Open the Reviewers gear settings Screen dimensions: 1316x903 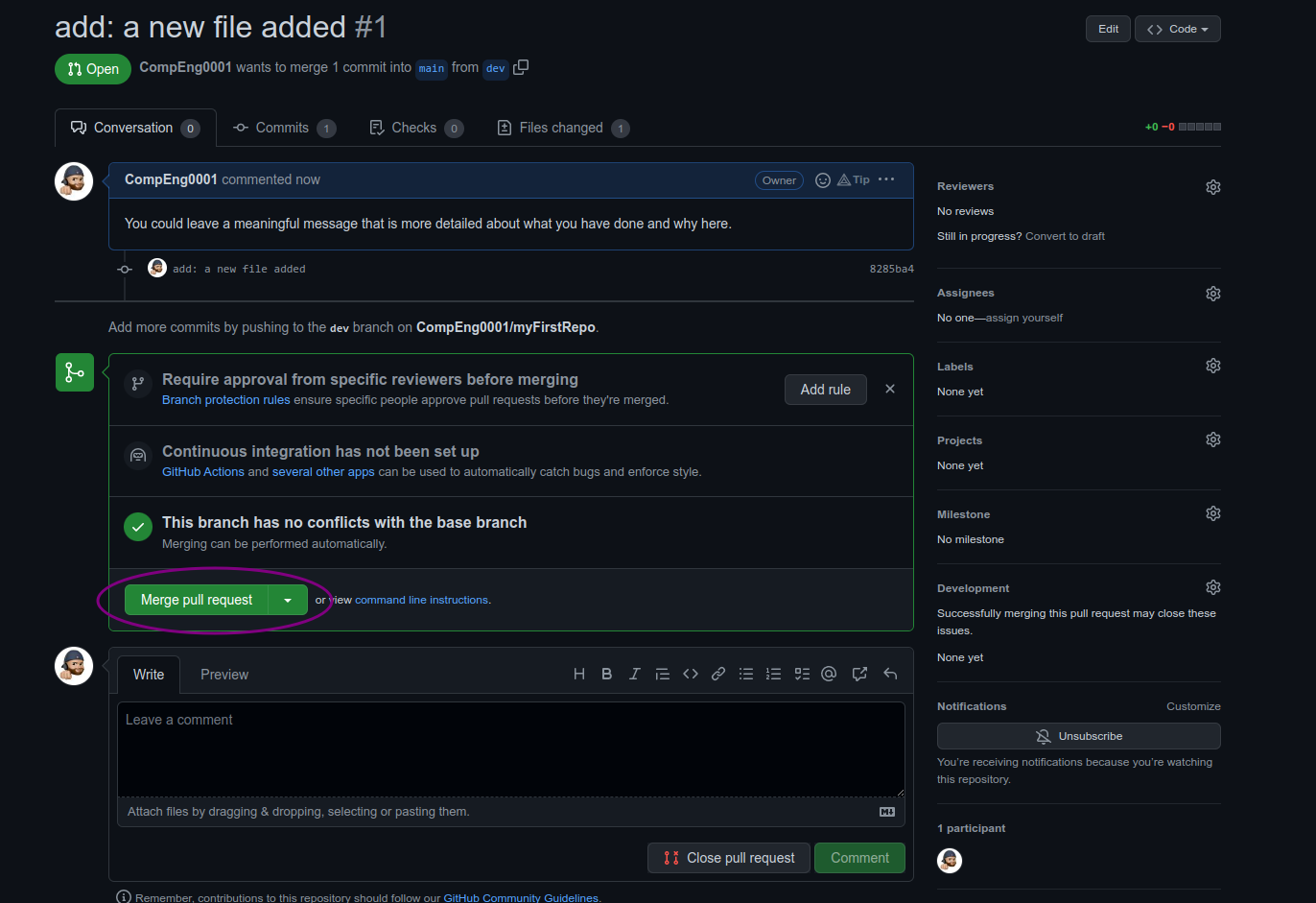(1212, 187)
